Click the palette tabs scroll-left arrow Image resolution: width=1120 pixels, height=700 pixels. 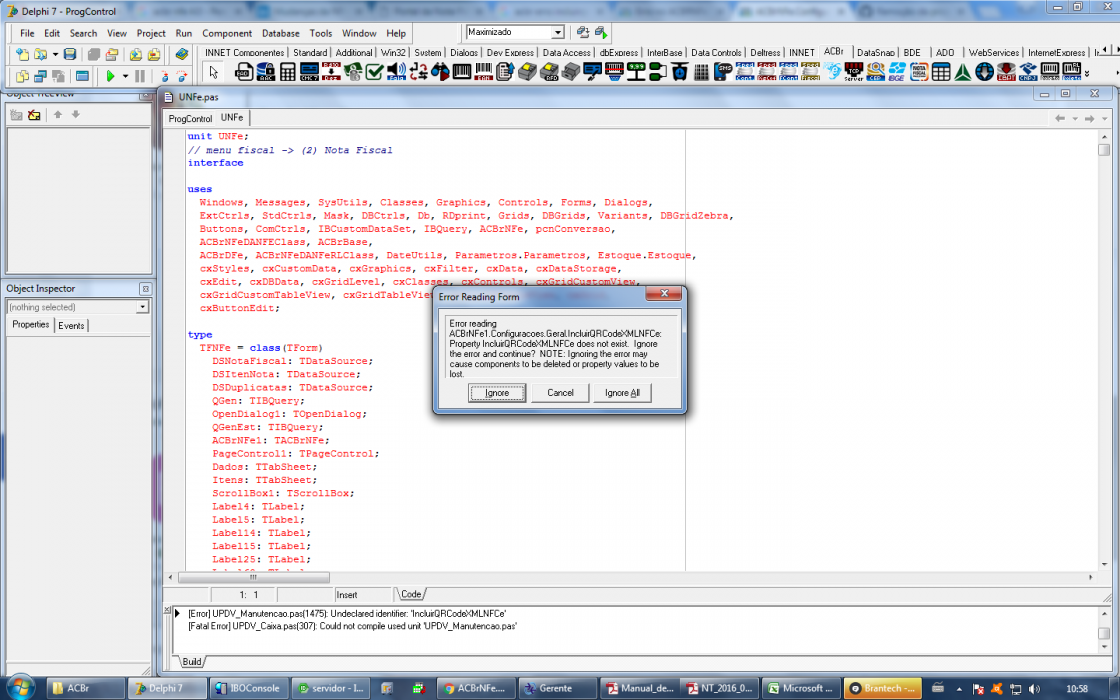(1106, 49)
